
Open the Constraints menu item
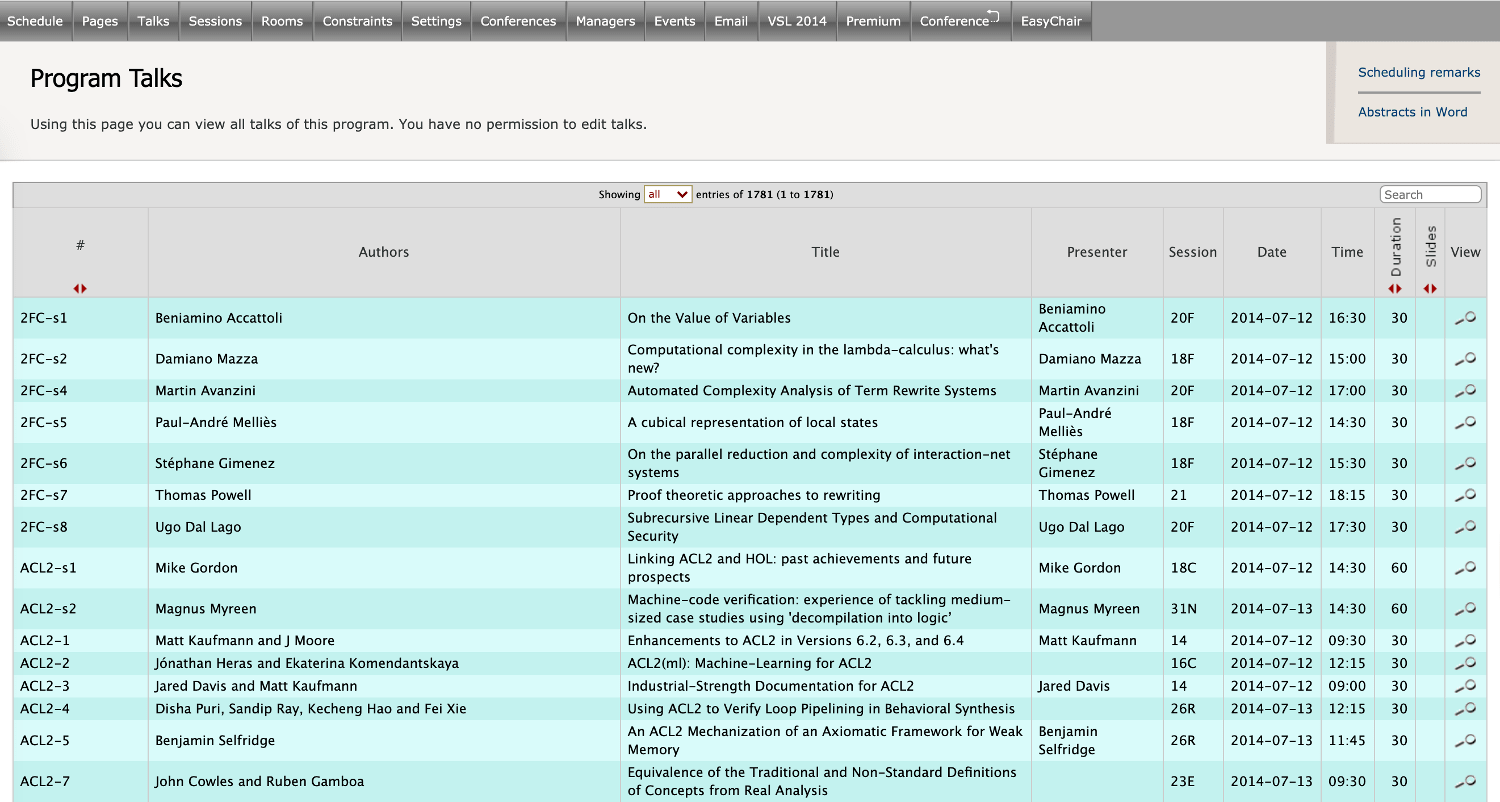[357, 21]
